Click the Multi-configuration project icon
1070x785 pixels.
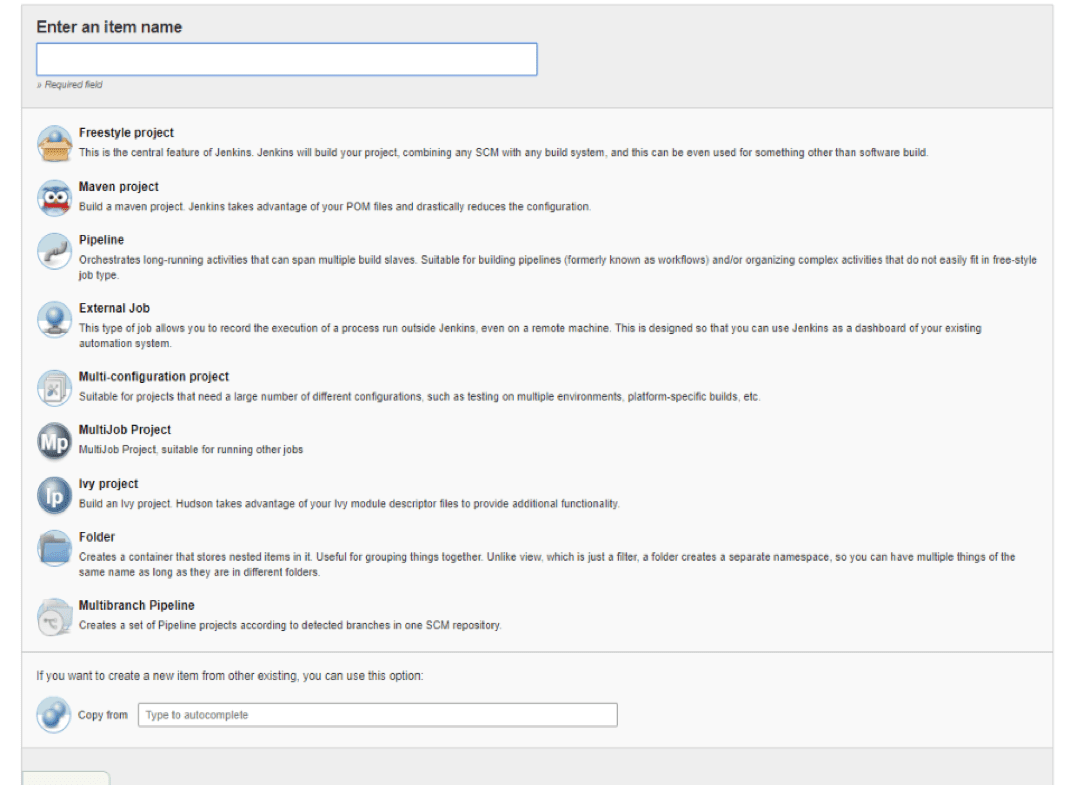(54, 385)
